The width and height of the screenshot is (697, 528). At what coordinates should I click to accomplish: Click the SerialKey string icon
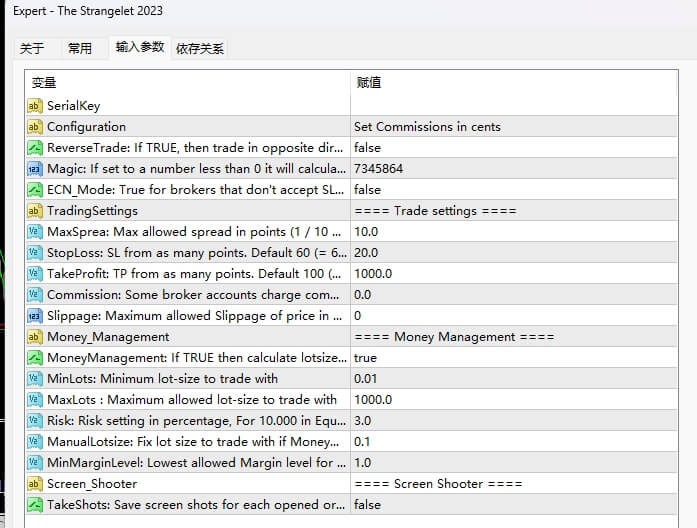35,106
